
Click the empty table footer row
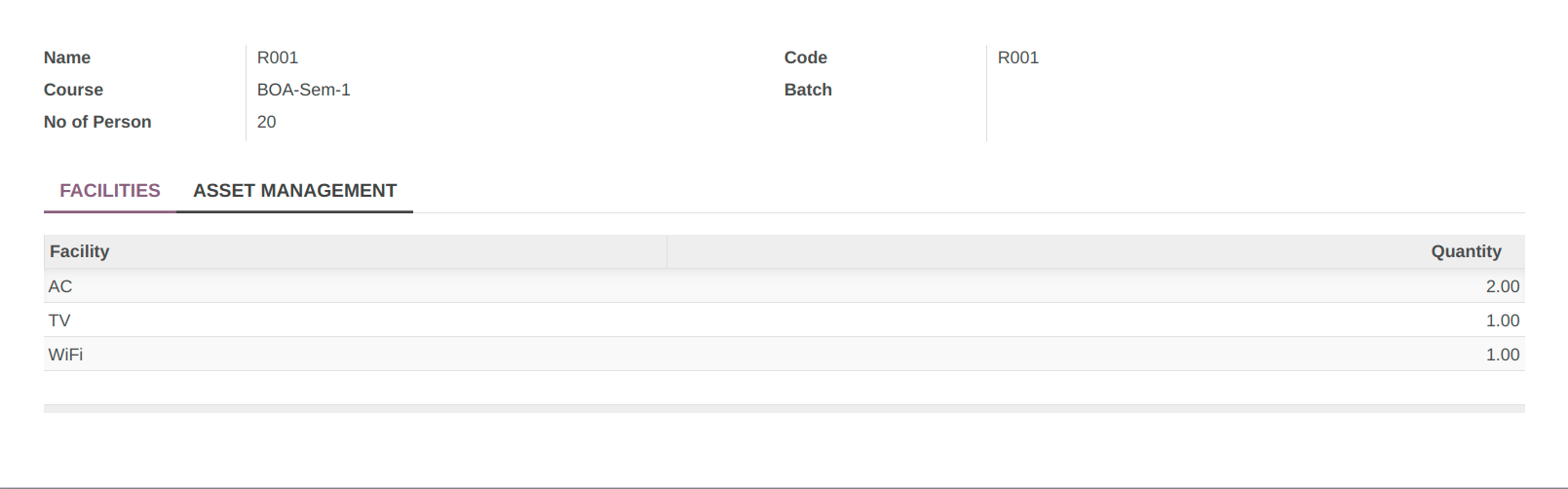click(x=784, y=408)
